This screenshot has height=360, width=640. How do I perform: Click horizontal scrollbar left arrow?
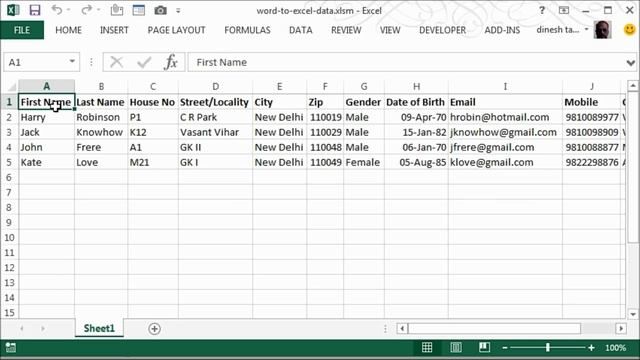402,329
